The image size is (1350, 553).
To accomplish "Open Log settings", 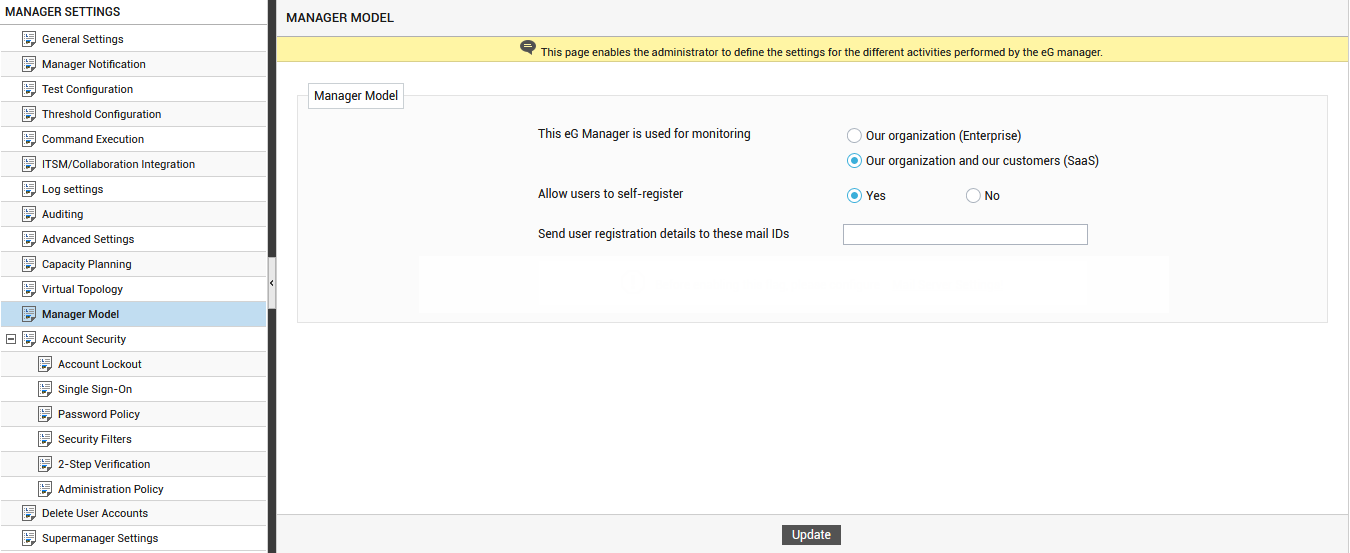I will coord(72,189).
